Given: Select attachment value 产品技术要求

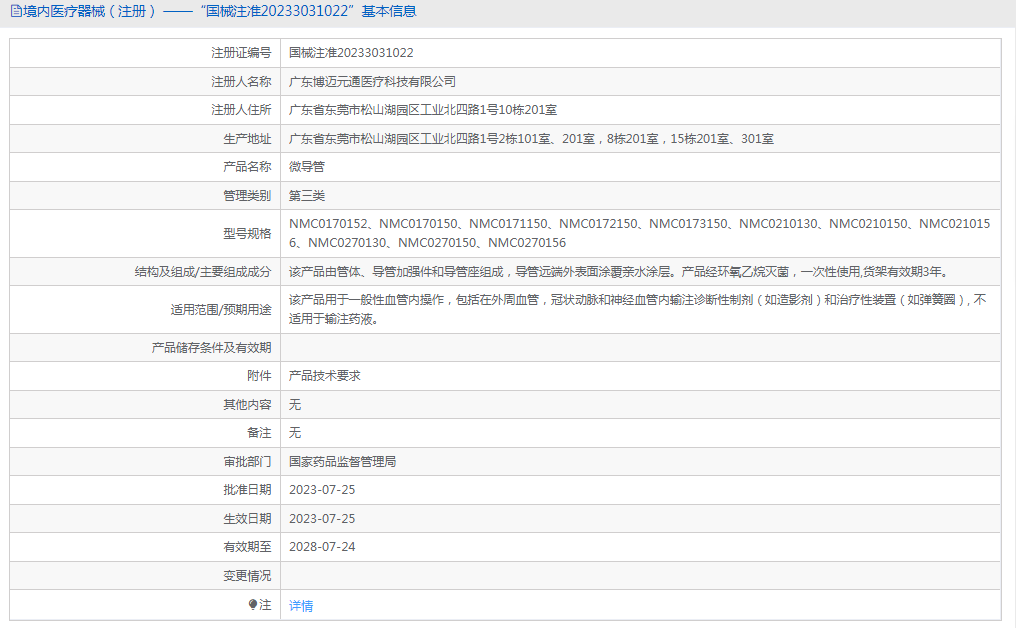Looking at the screenshot, I should tap(325, 376).
